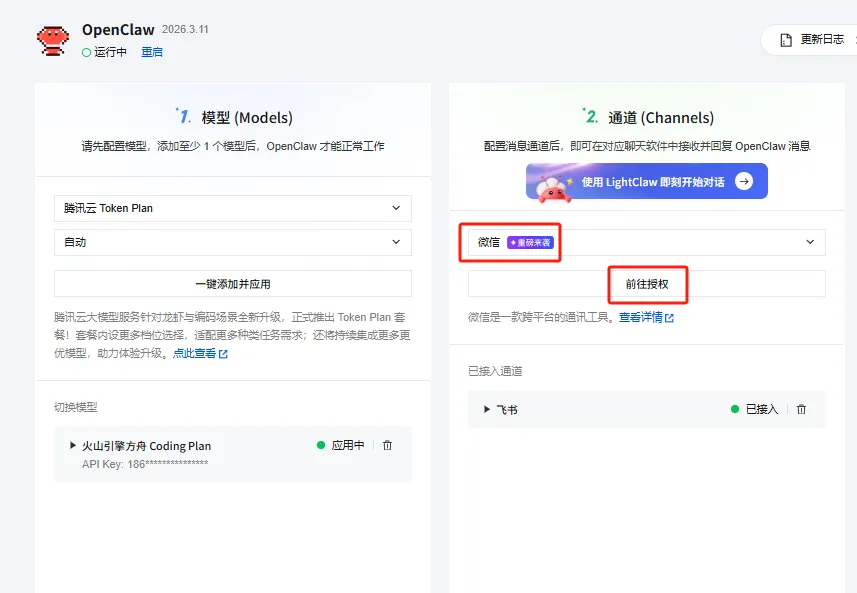
Task: Expand the 飞书 channel row
Action: tap(486, 409)
